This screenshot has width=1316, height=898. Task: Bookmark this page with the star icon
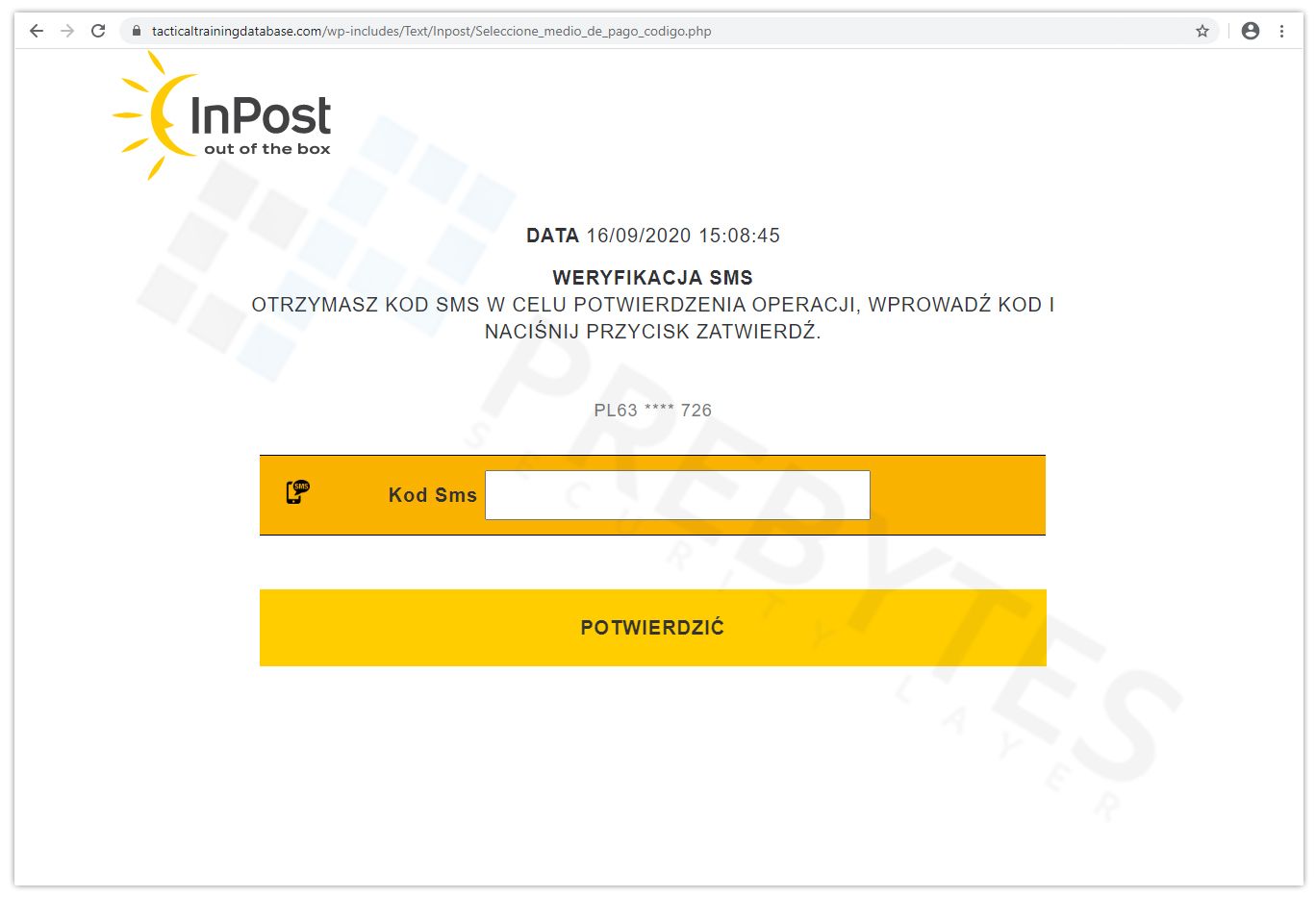(x=1202, y=31)
